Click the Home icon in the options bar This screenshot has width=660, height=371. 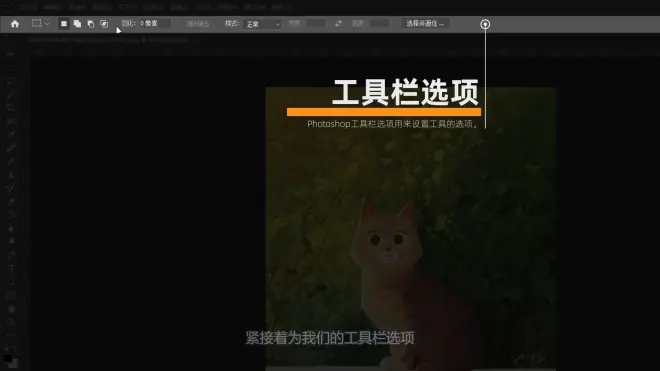tap(15, 24)
